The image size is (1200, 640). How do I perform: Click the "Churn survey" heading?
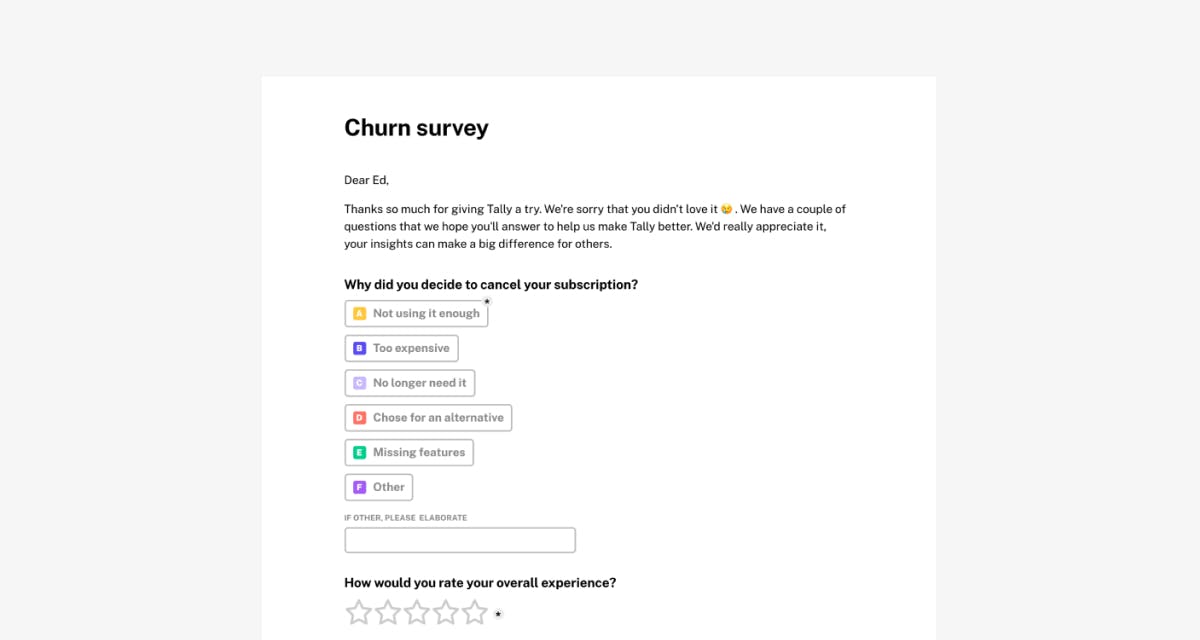click(x=416, y=127)
